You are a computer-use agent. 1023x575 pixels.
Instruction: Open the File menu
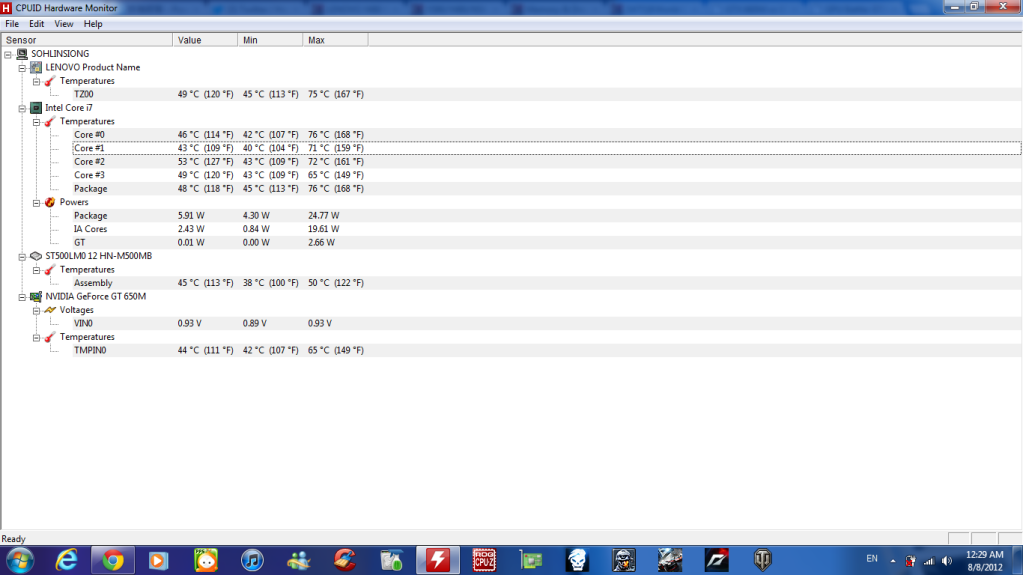[12, 23]
